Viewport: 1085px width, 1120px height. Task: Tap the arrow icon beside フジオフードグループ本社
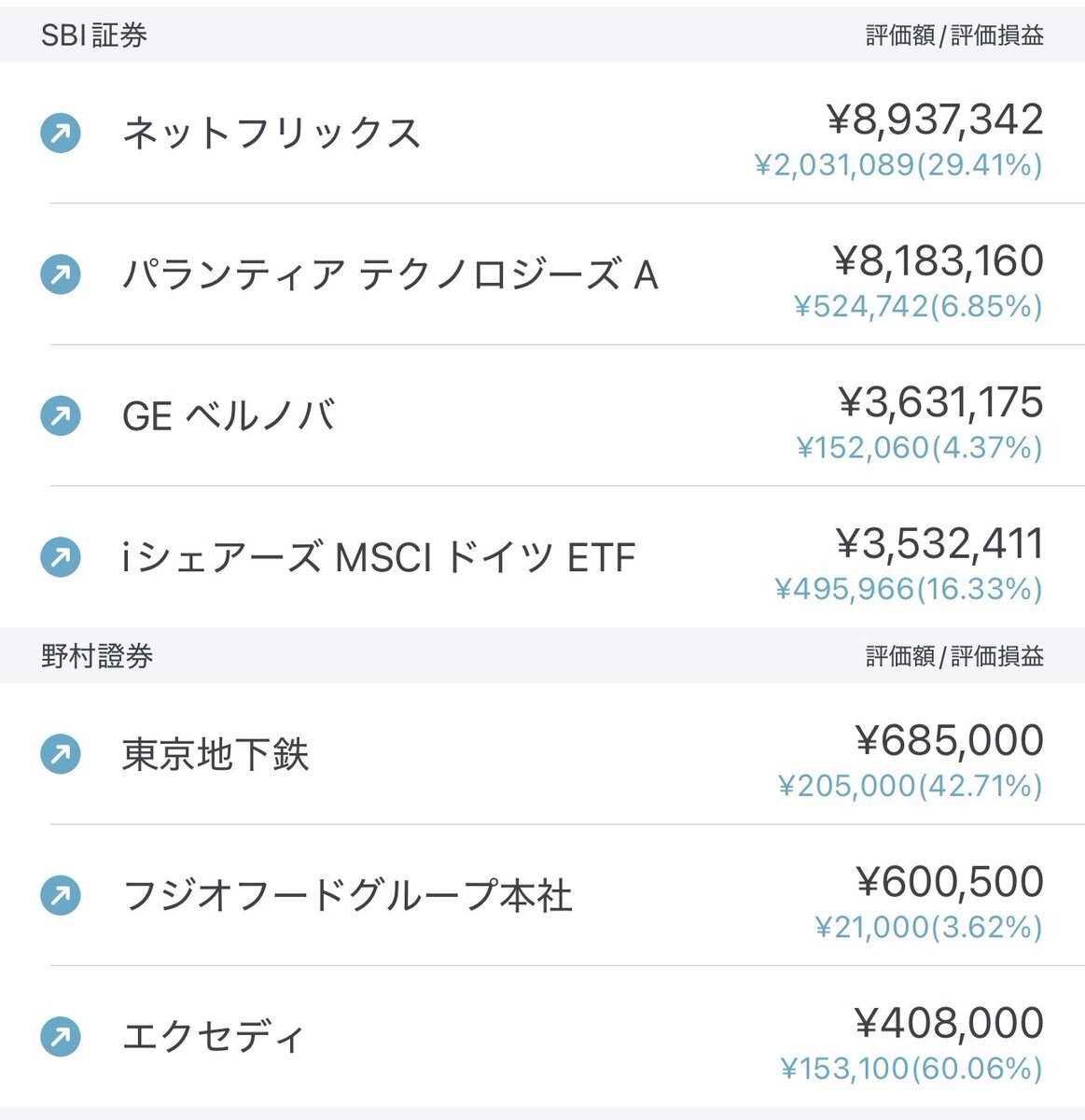click(x=61, y=896)
